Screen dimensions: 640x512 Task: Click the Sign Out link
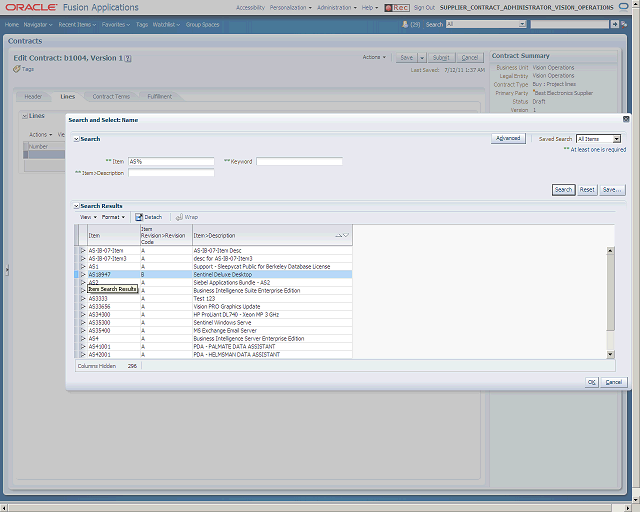[x=424, y=8]
